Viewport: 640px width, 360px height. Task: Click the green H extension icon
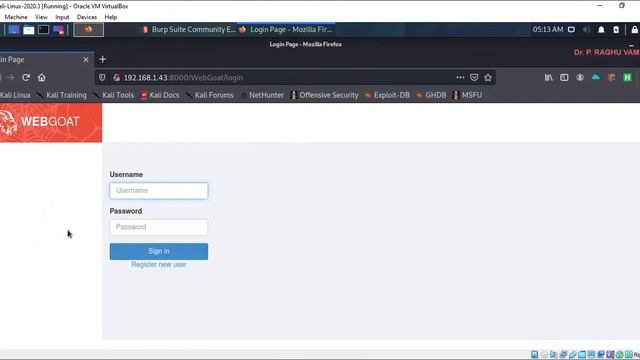pos(627,78)
